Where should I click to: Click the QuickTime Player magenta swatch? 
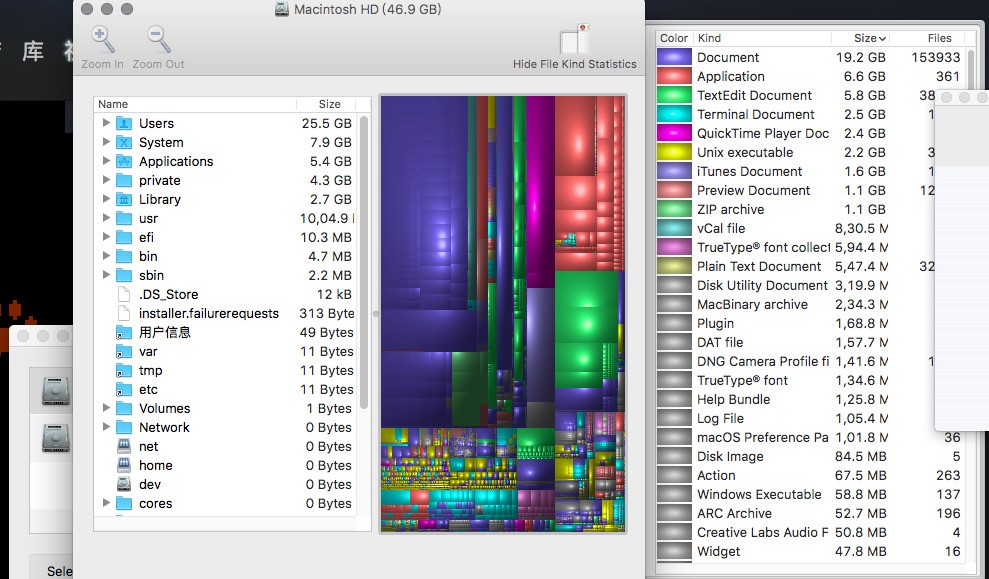(674, 133)
